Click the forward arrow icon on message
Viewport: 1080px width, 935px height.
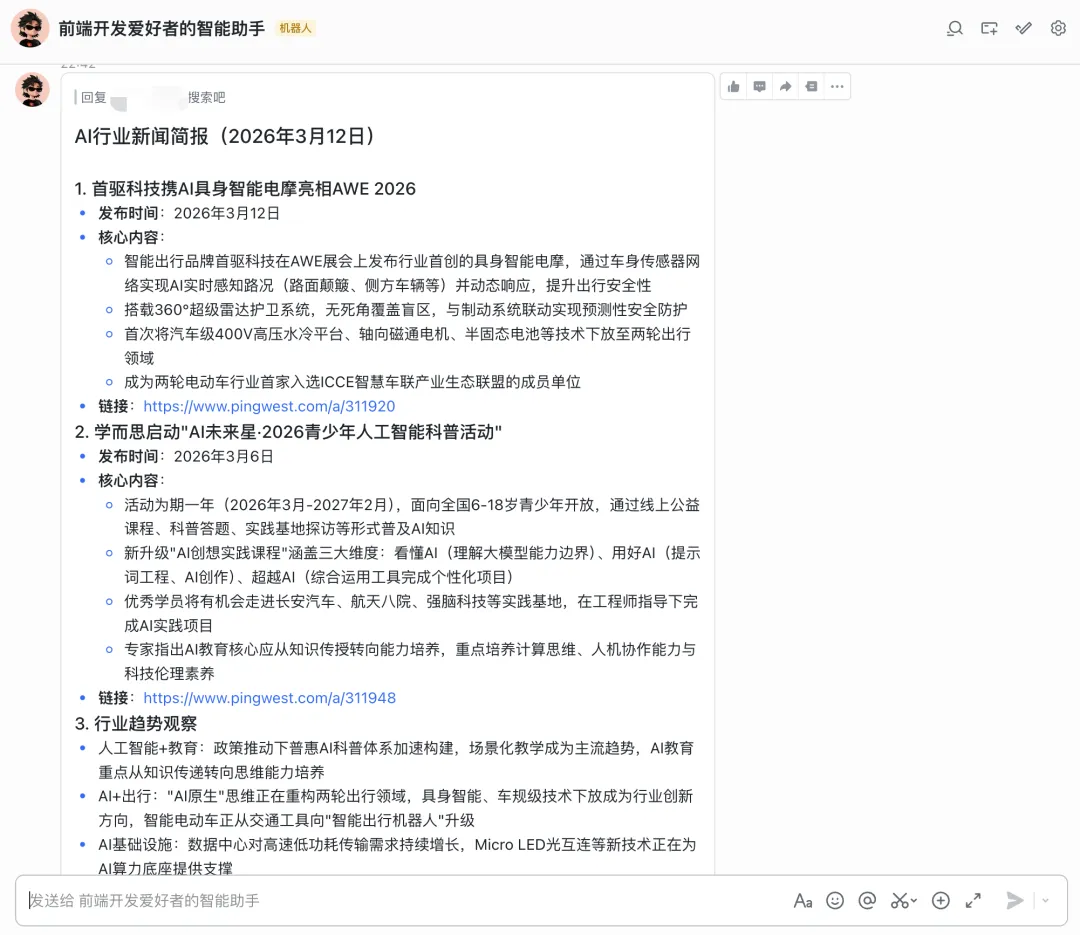[x=785, y=87]
